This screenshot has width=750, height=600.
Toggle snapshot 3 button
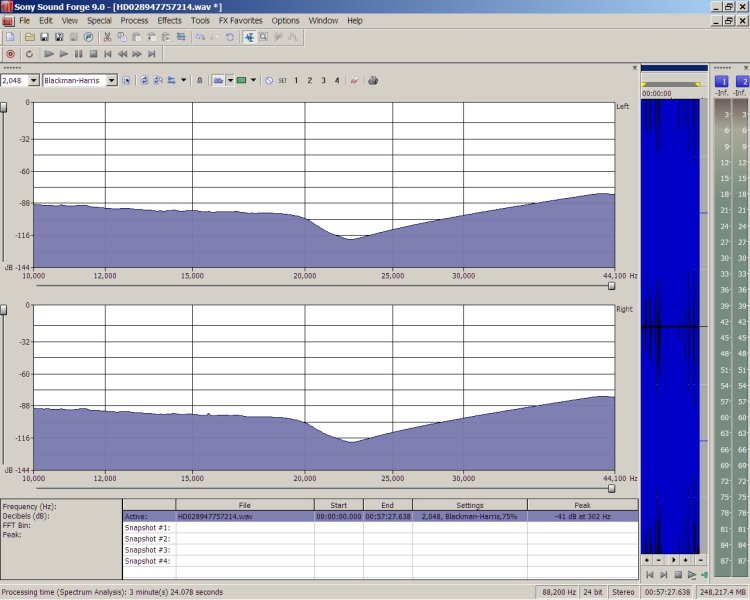pos(323,80)
